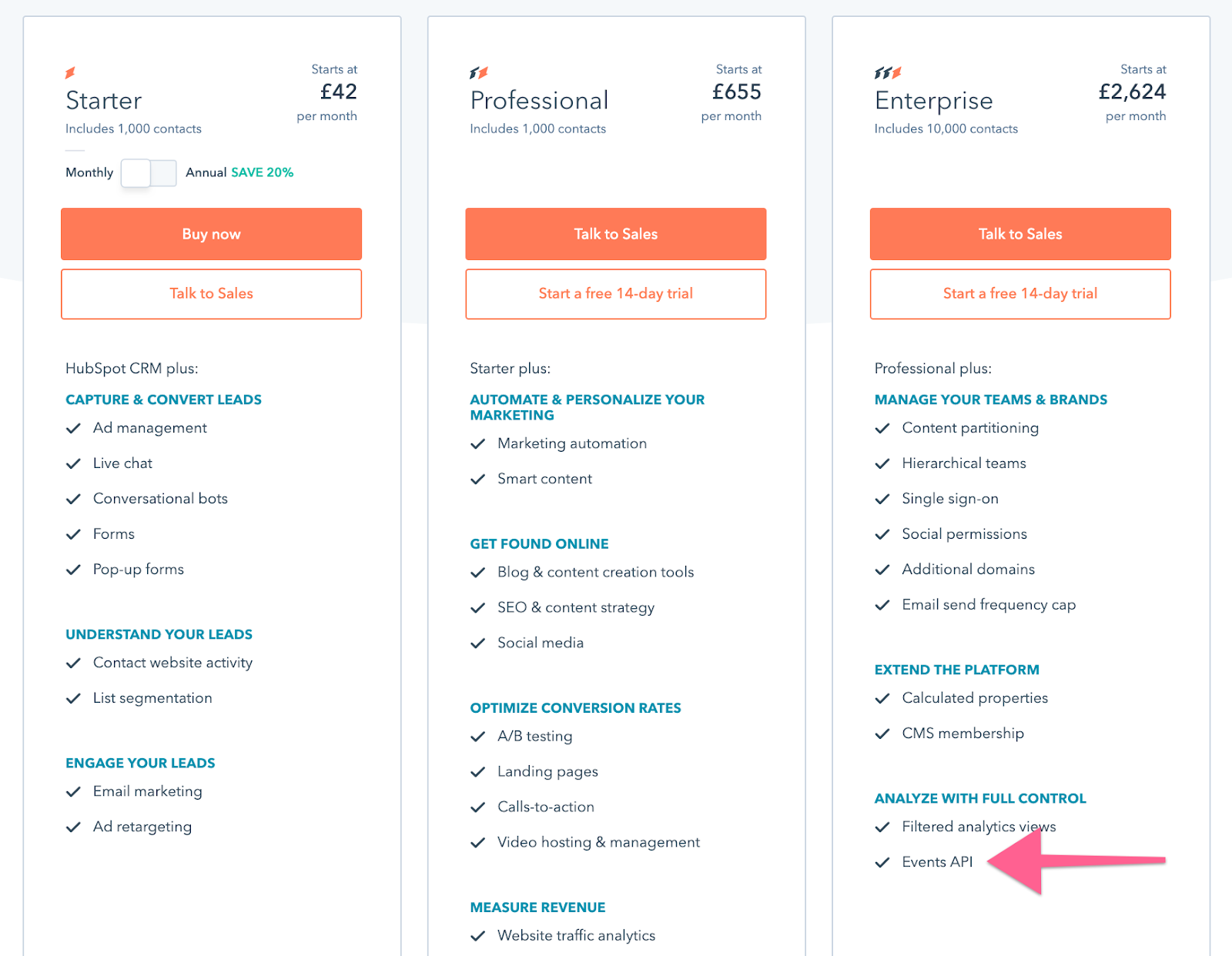
Task: Click Talk to Sales in the Professional plan
Action: coord(616,234)
